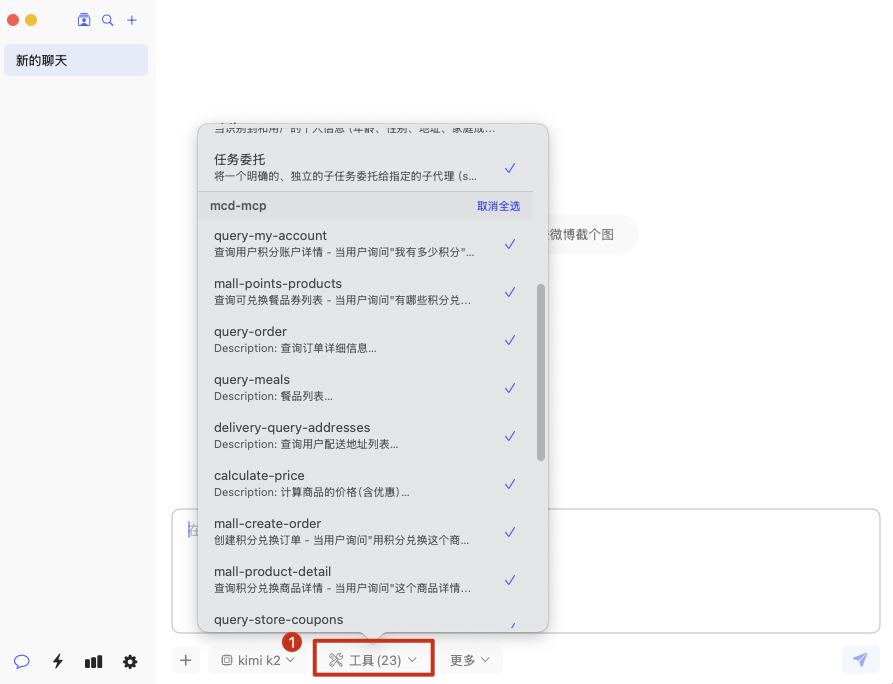The width and height of the screenshot is (893, 684).
Task: Disable the 任务委托 tool checkmark
Action: coord(510,168)
